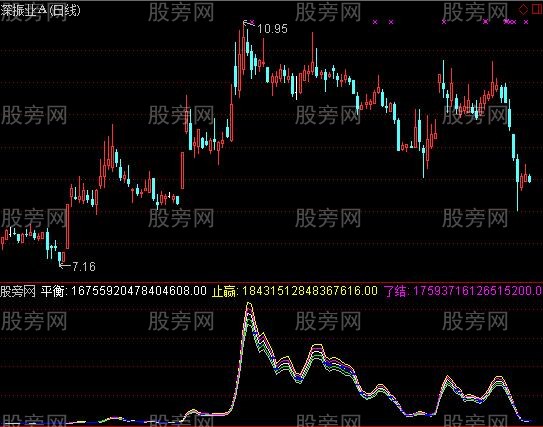
Task: Select the chart title 深振业A (日线)
Action: click(41, 10)
